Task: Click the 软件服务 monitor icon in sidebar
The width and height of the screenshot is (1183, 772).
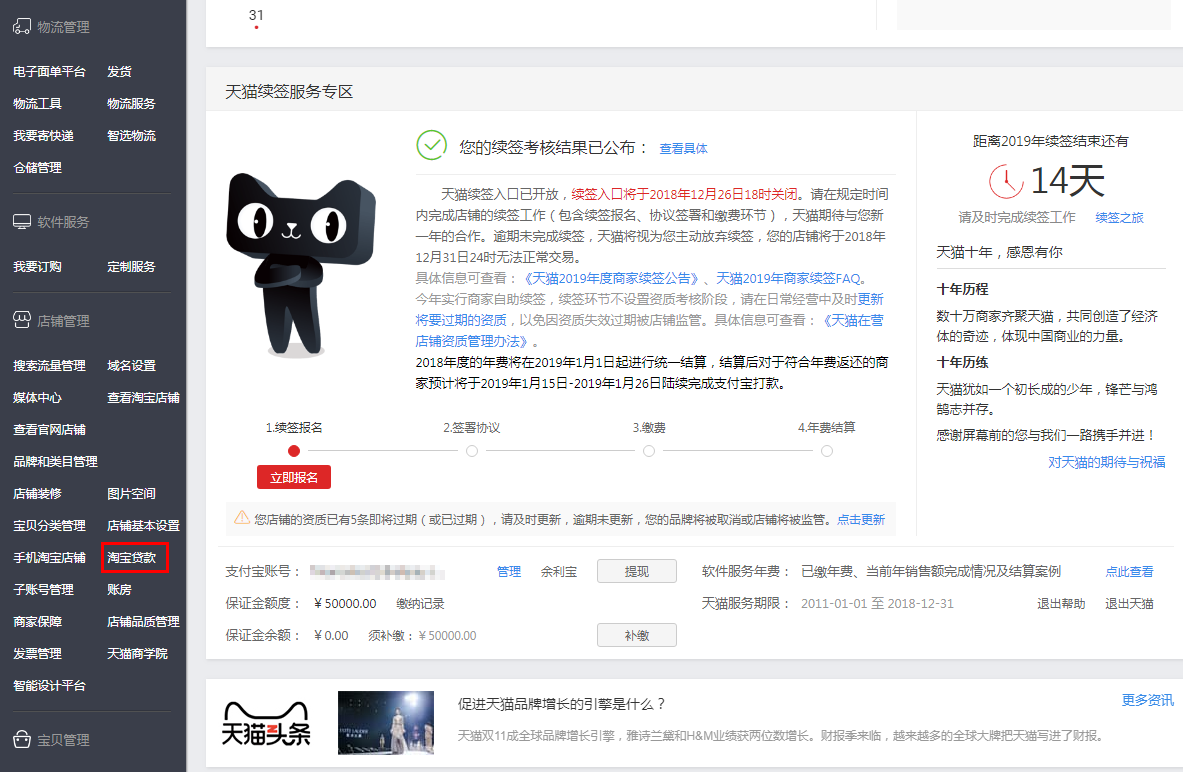Action: [x=22, y=222]
